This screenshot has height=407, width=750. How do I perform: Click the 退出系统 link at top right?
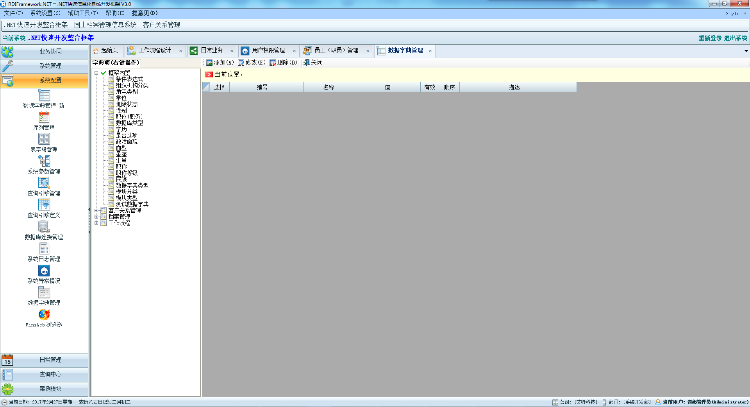click(x=736, y=38)
